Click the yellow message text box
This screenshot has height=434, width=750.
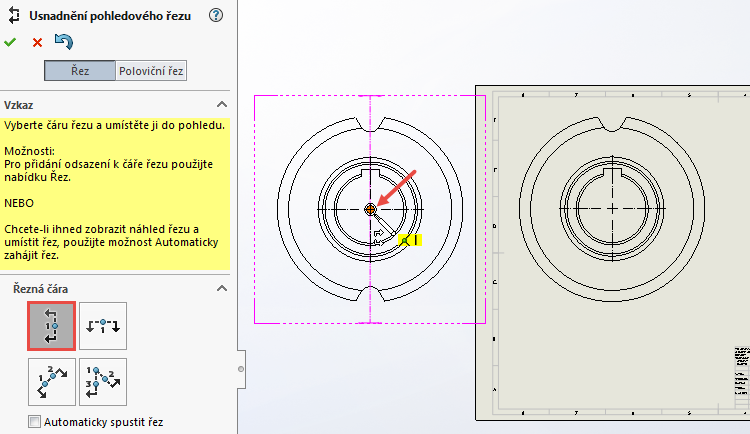[115, 194]
